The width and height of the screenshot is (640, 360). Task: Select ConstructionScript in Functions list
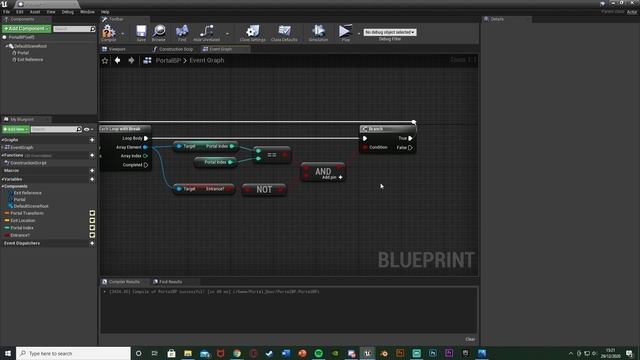click(x=28, y=163)
